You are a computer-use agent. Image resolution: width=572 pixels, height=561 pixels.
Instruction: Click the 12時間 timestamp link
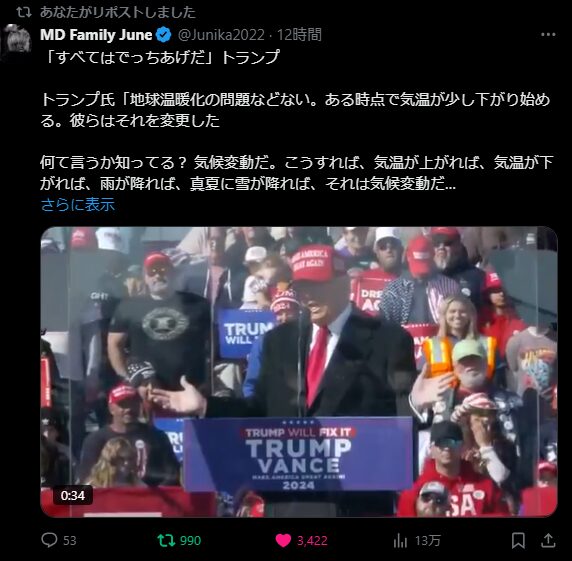point(299,35)
